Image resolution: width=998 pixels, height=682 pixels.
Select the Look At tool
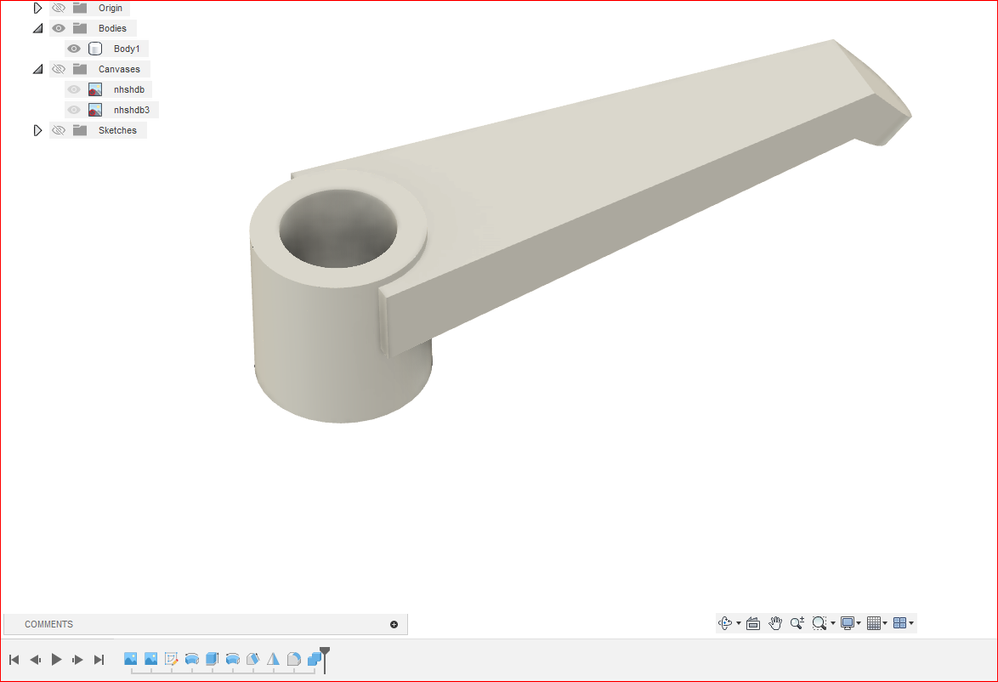pyautogui.click(x=753, y=622)
